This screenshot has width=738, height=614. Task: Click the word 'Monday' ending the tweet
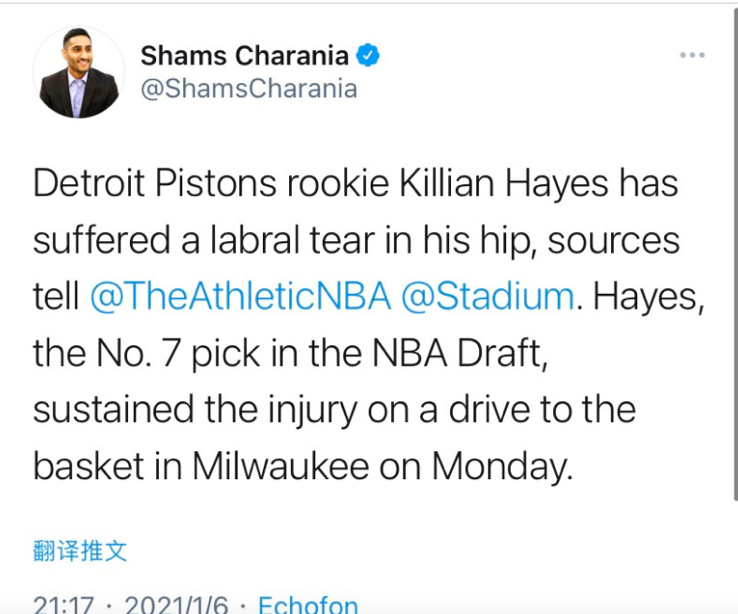(x=499, y=466)
